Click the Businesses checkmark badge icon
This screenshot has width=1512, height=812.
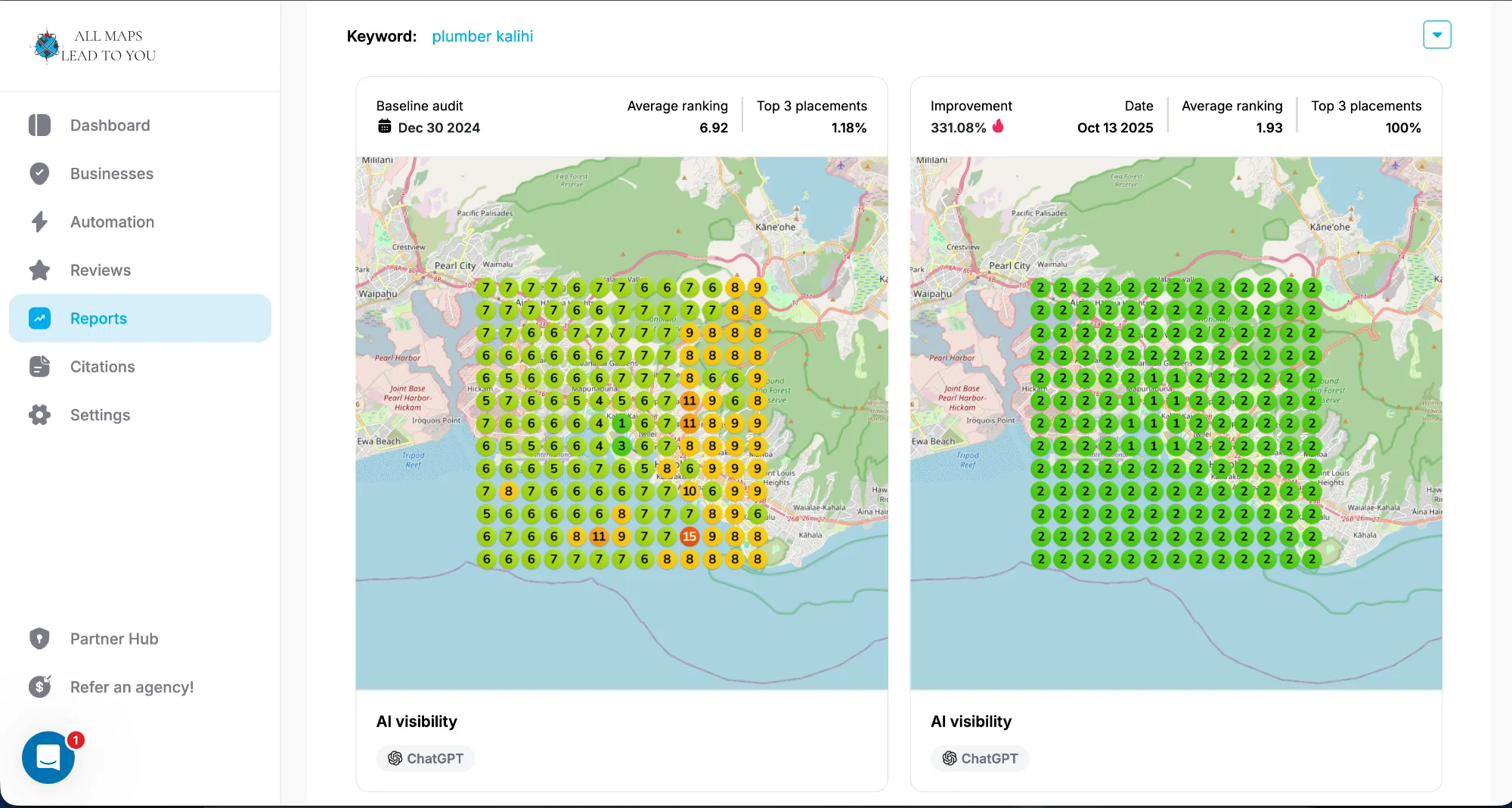click(40, 174)
